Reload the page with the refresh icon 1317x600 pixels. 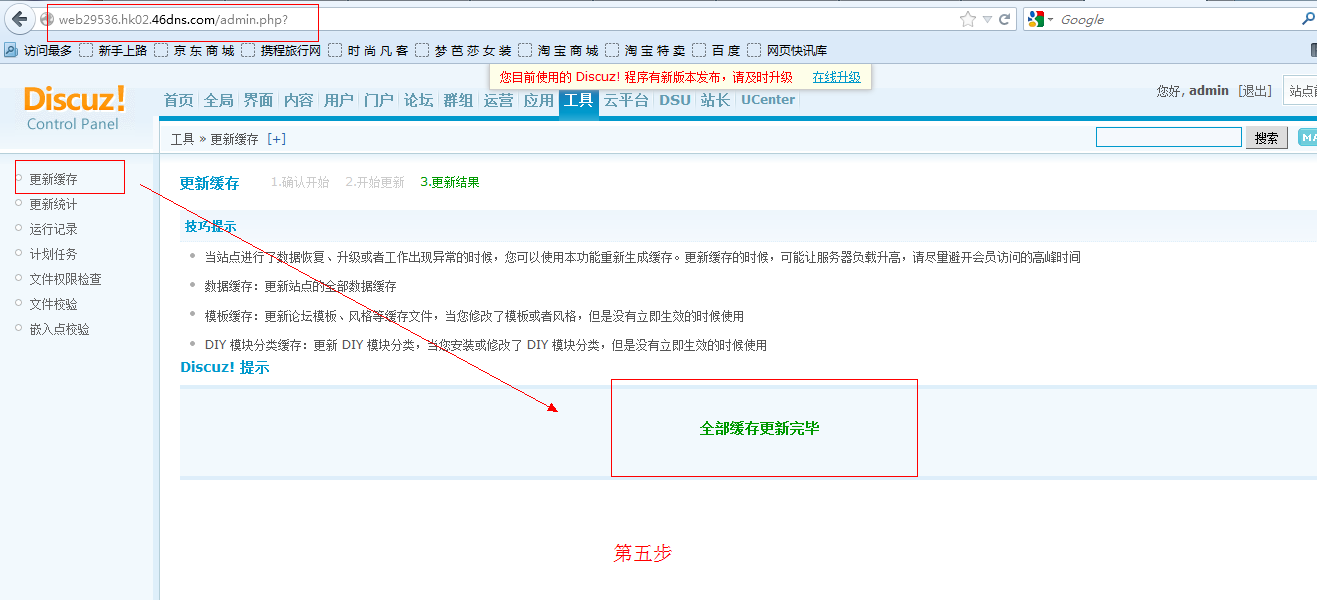1005,19
